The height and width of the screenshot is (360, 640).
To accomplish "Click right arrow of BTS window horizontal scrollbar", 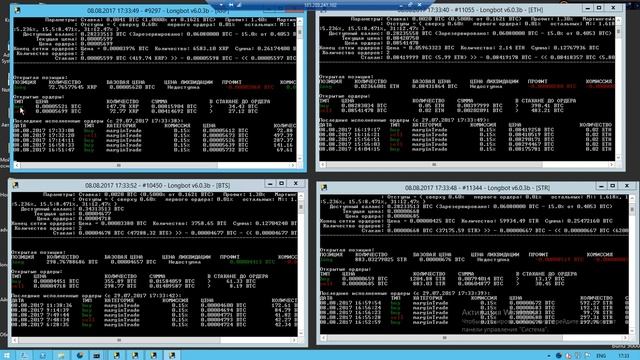I will (293, 340).
